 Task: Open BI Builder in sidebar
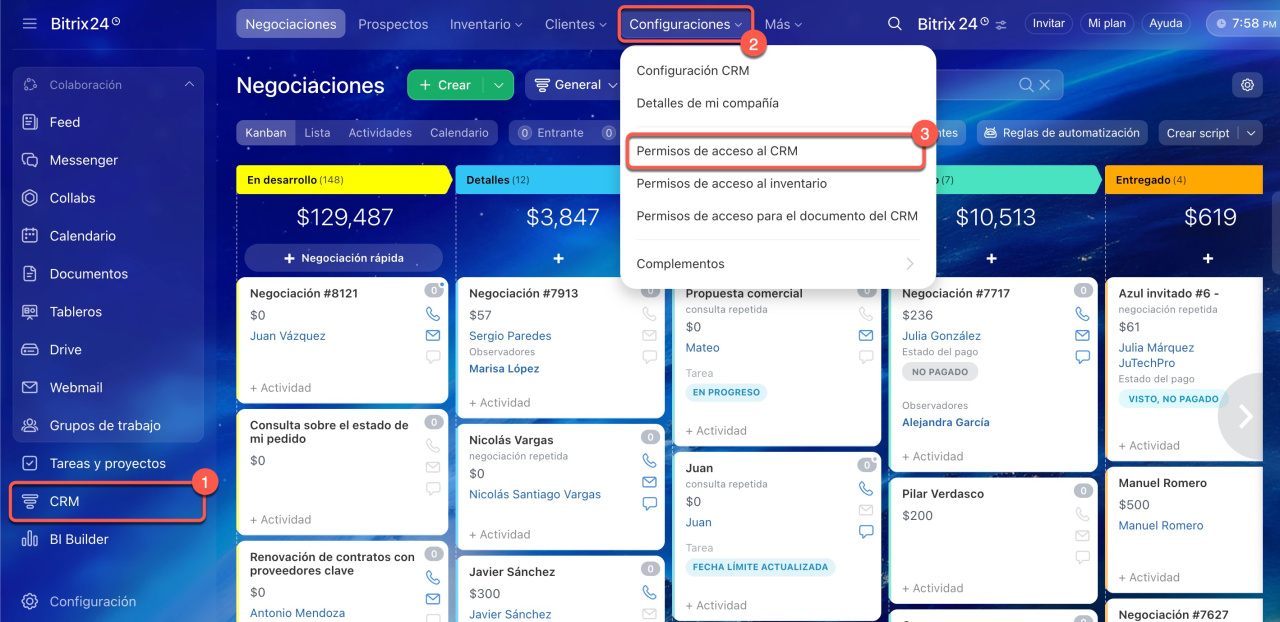[79, 539]
